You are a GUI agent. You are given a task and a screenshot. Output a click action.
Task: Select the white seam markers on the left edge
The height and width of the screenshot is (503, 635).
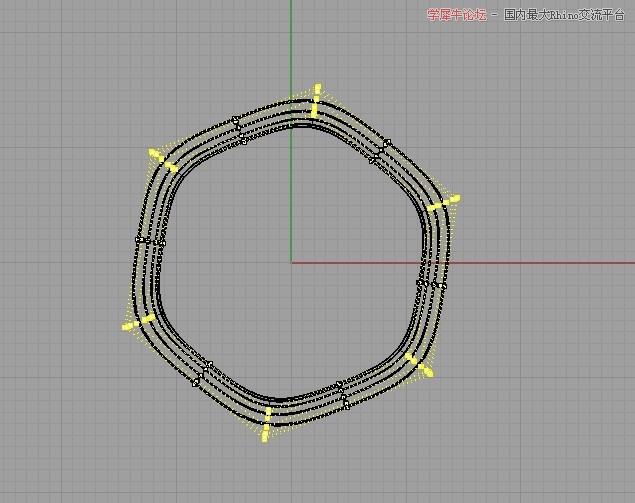150,241
